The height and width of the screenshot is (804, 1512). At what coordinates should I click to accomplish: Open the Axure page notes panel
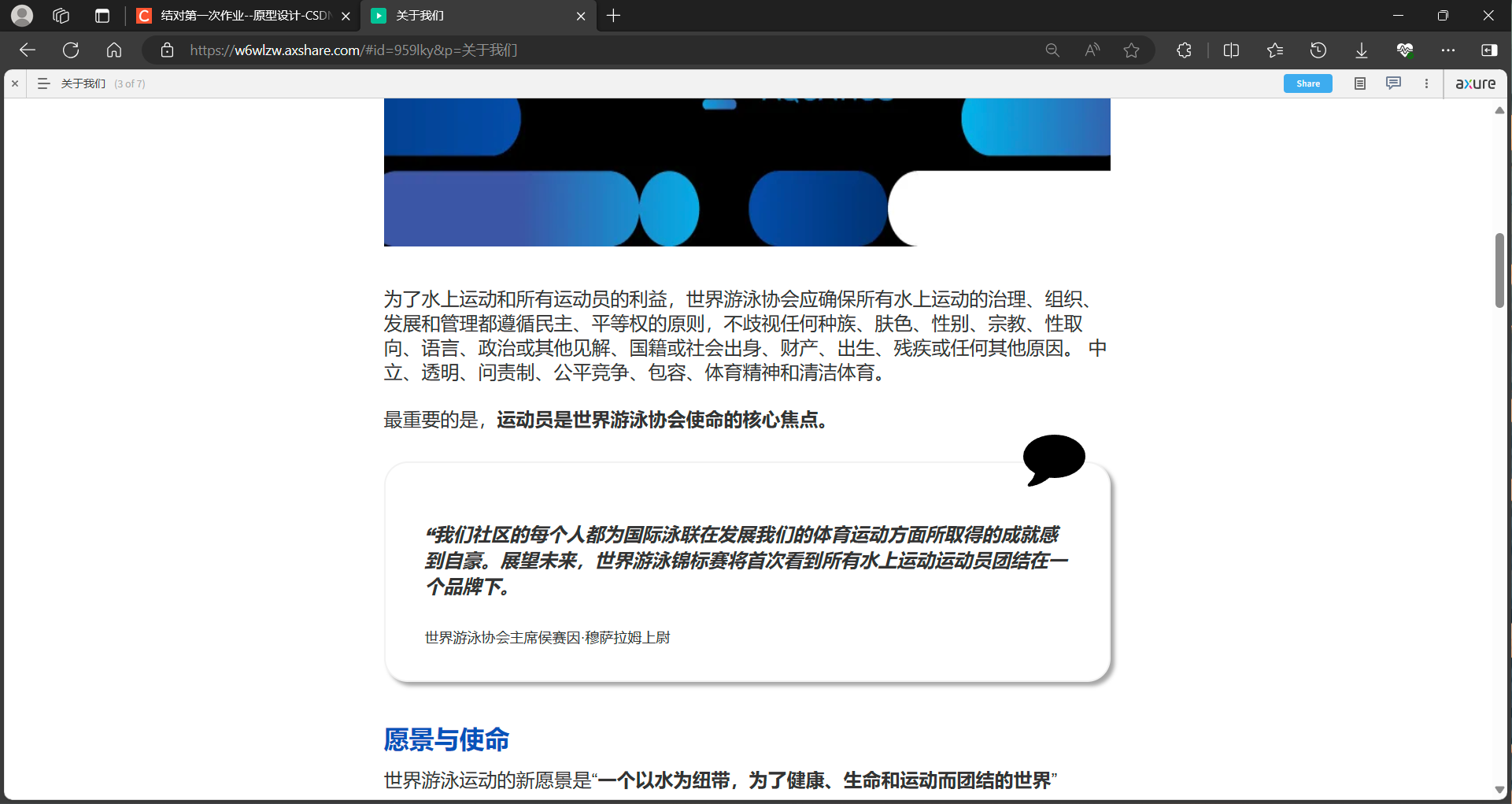point(1360,83)
